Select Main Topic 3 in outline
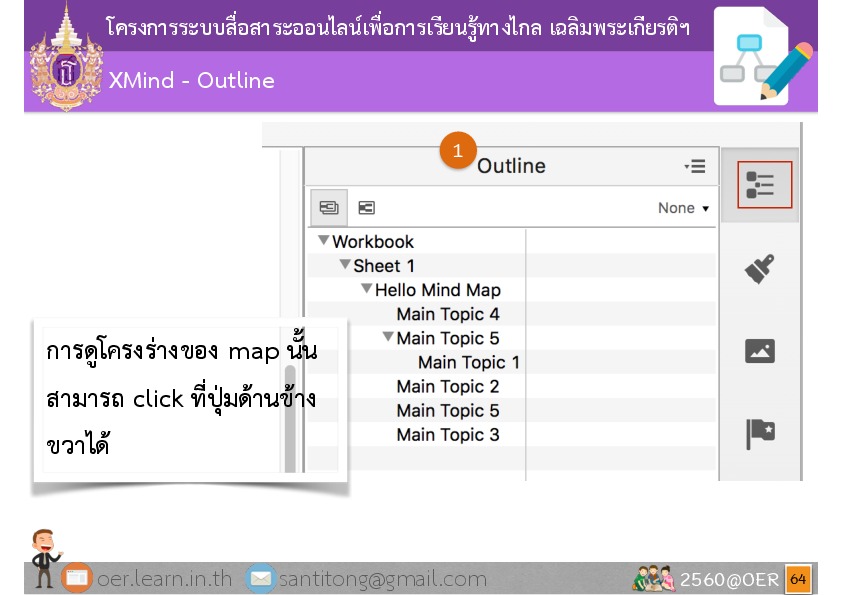The image size is (842, 595). tap(447, 435)
